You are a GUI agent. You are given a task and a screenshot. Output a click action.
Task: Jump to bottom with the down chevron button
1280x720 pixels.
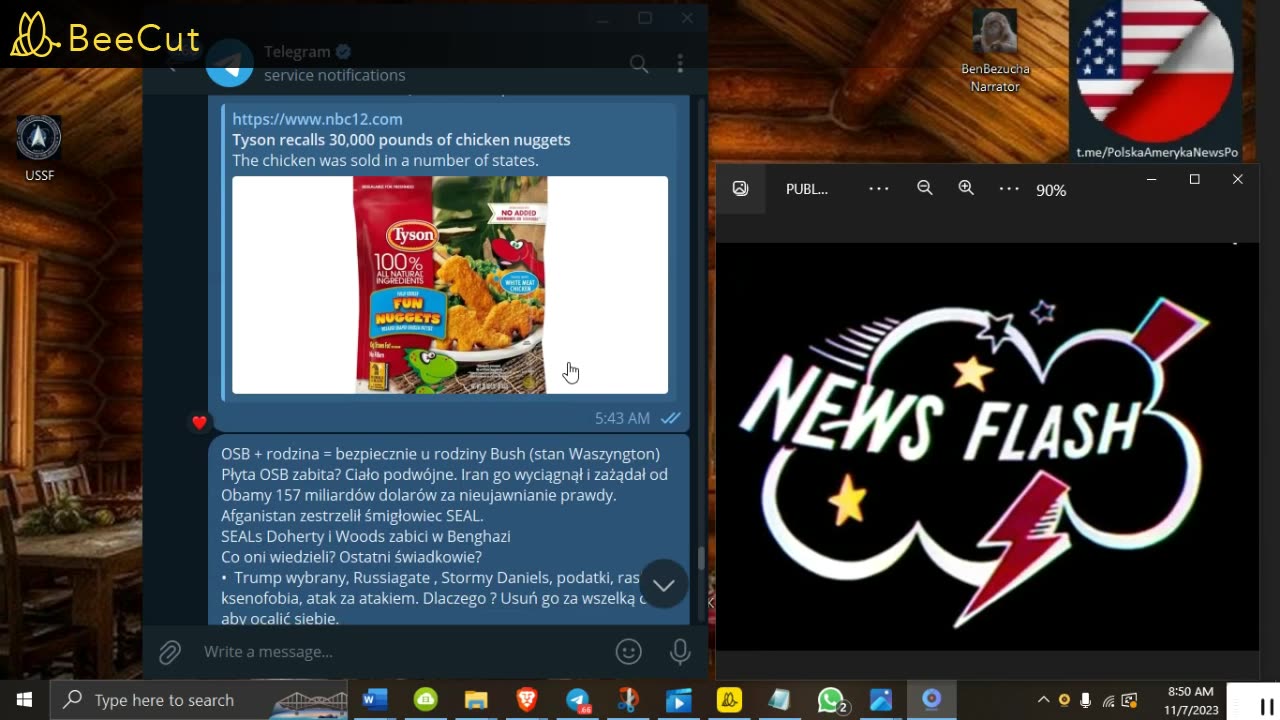pyautogui.click(x=664, y=585)
